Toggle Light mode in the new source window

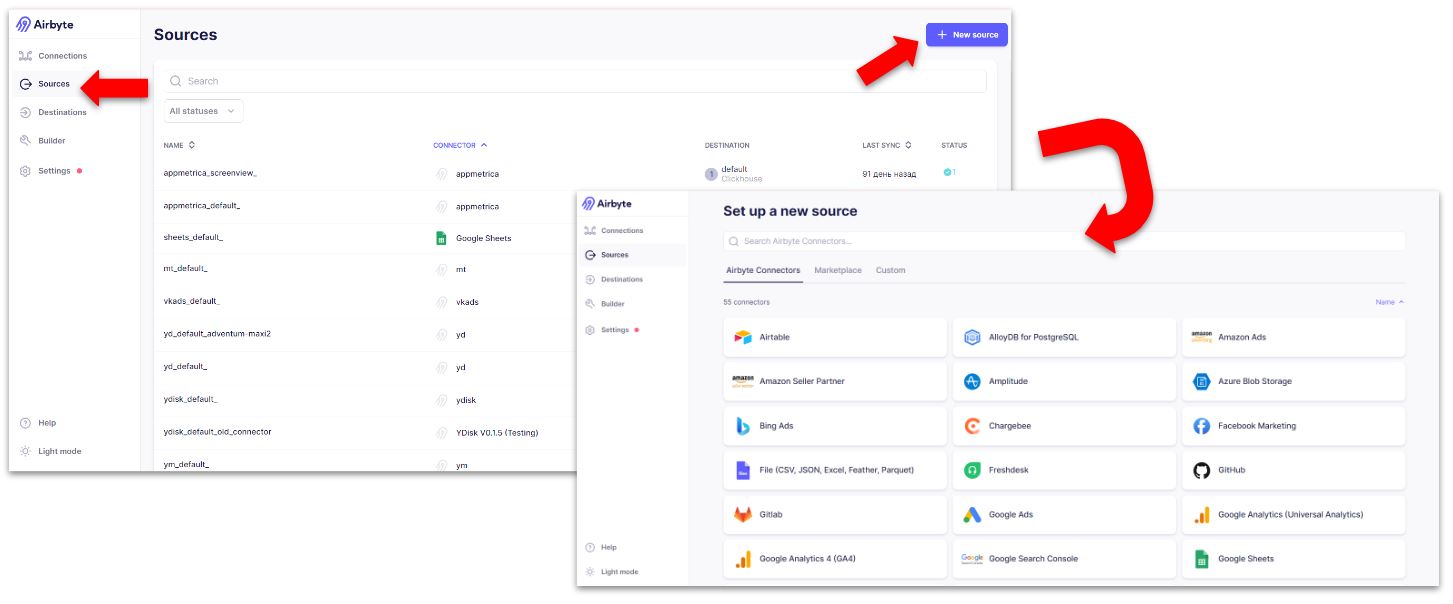(x=612, y=572)
